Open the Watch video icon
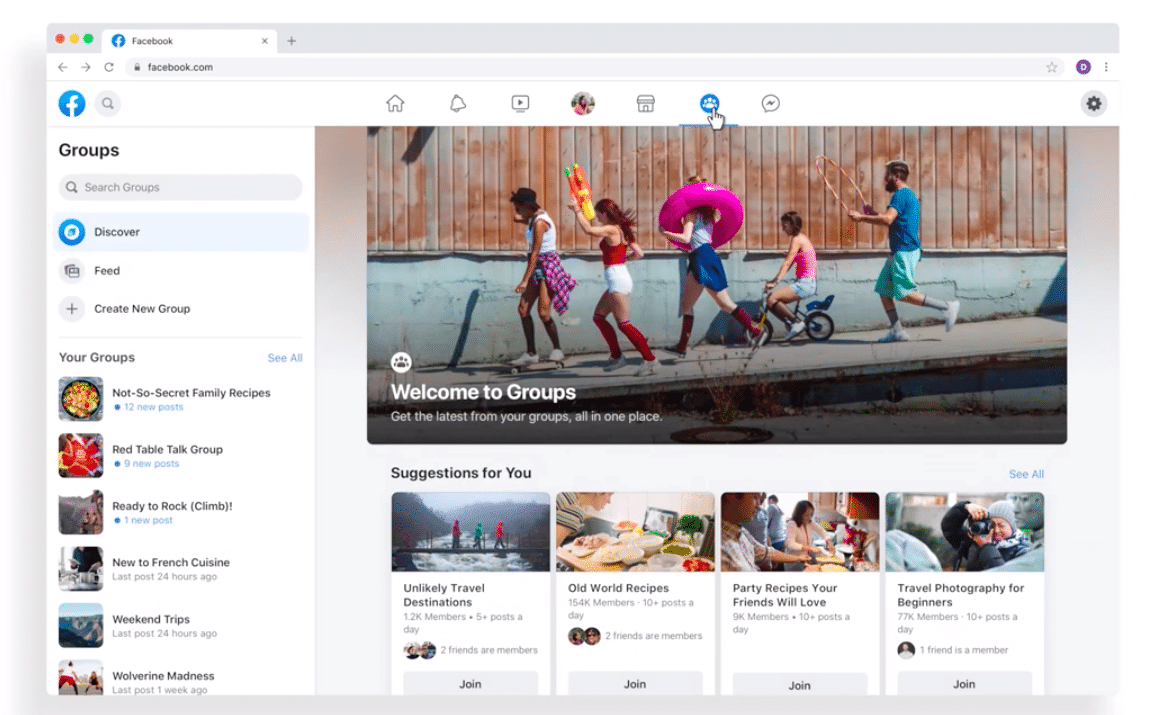Viewport: 1161px width, 715px height. coord(520,103)
